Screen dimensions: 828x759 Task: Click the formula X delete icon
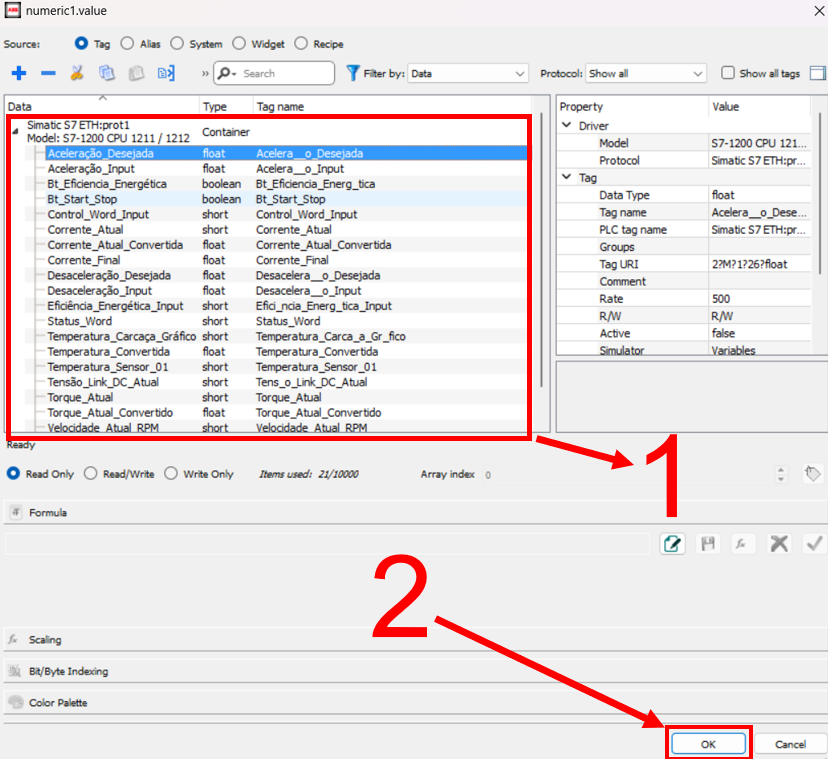tap(779, 543)
